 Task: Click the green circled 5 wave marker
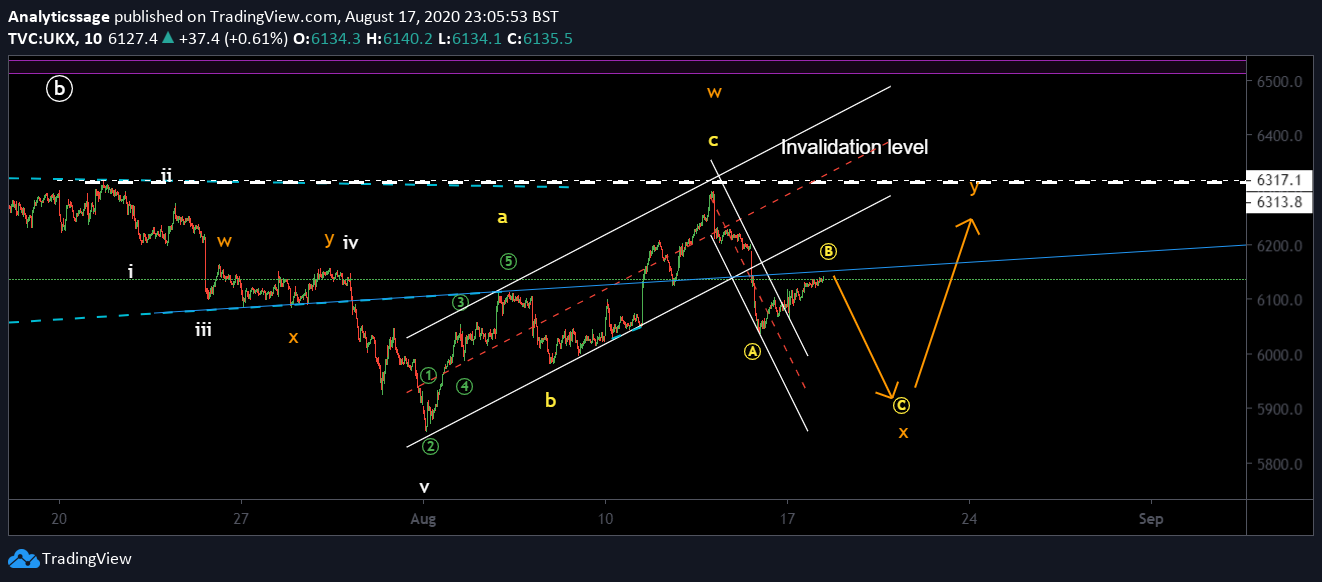pyautogui.click(x=508, y=262)
